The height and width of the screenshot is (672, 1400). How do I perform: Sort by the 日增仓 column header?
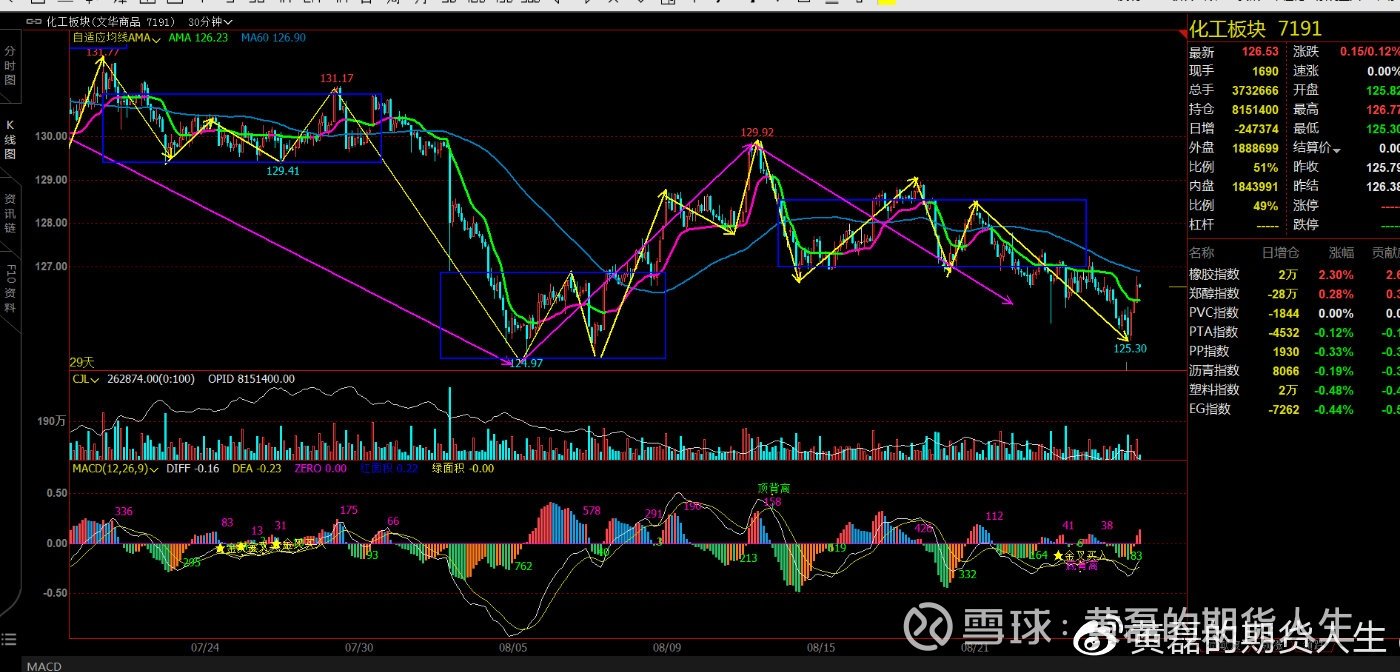(1280, 253)
